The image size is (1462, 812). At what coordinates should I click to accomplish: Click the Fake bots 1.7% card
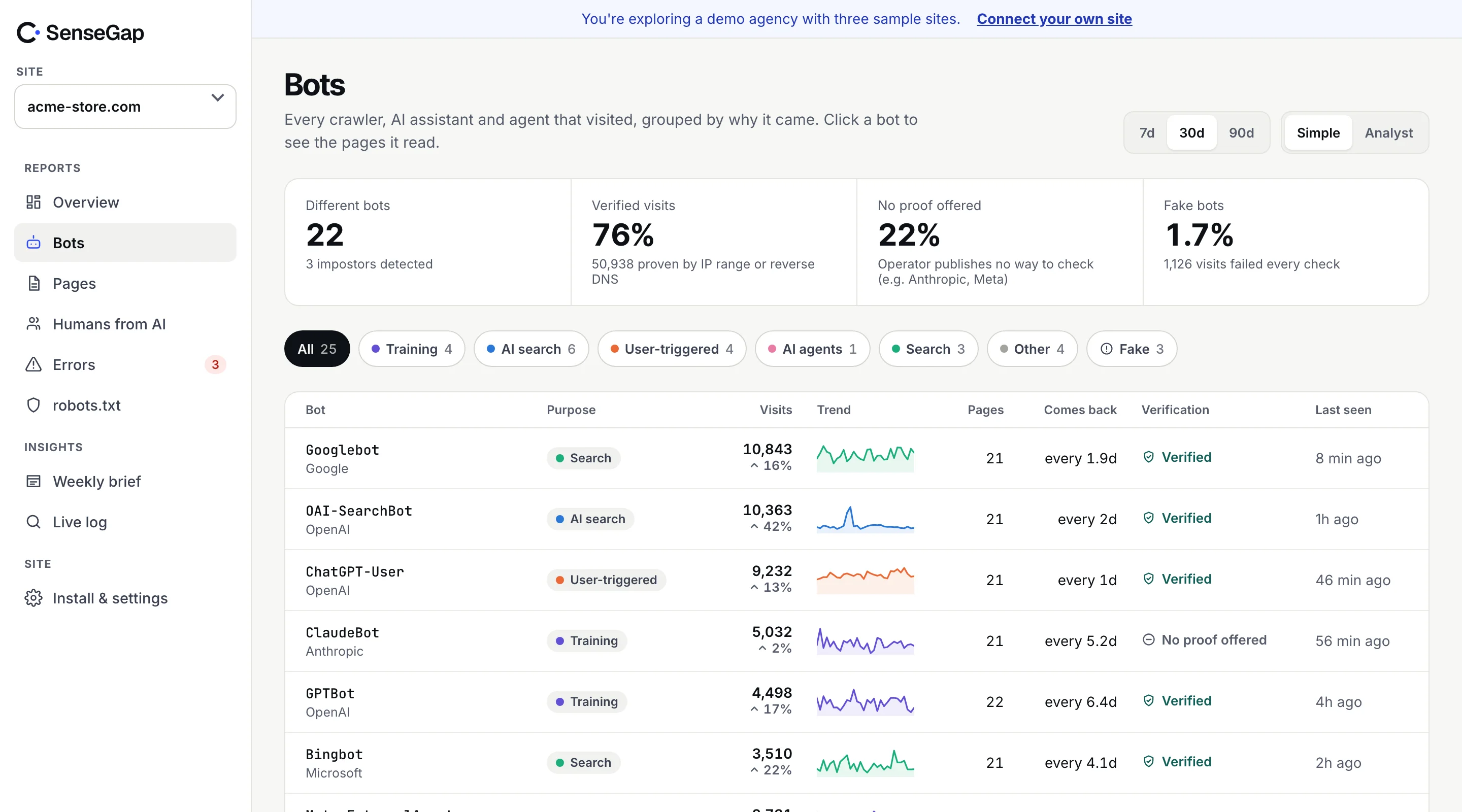point(1285,242)
